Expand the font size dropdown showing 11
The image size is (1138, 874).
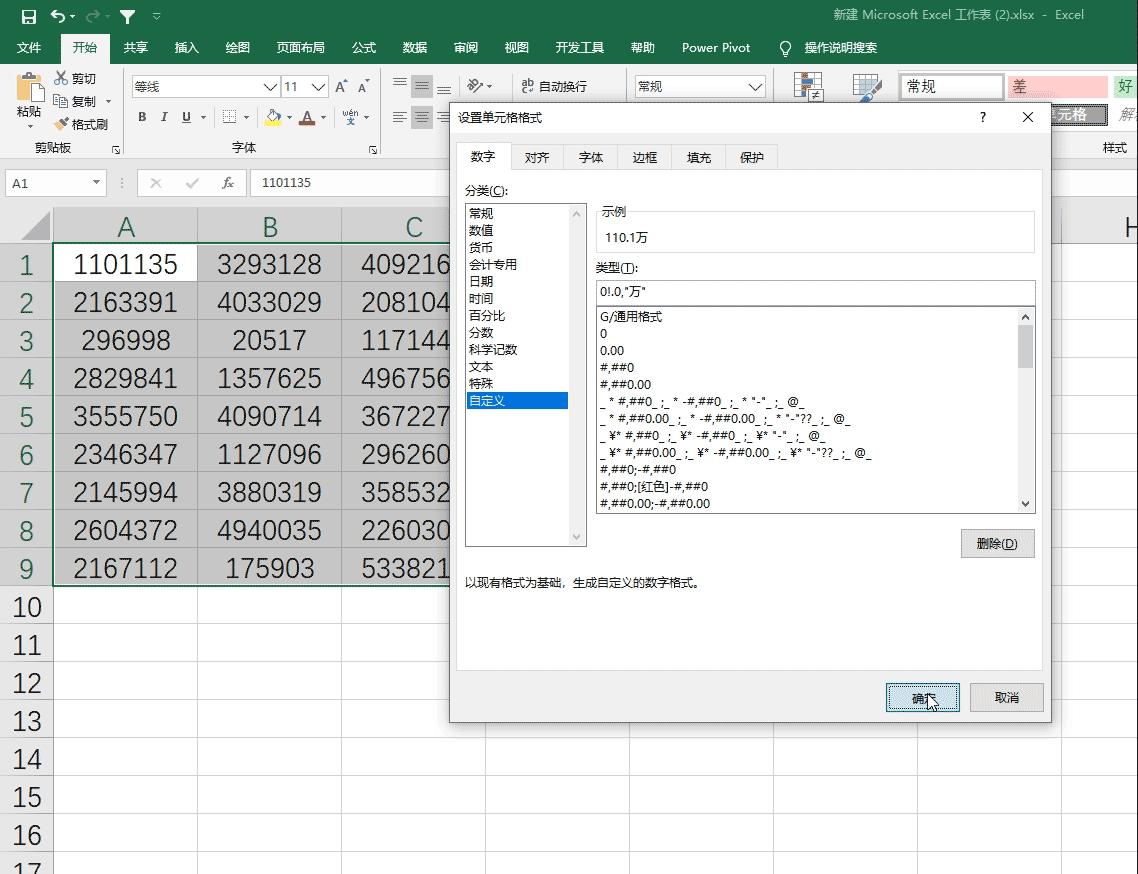click(x=318, y=87)
